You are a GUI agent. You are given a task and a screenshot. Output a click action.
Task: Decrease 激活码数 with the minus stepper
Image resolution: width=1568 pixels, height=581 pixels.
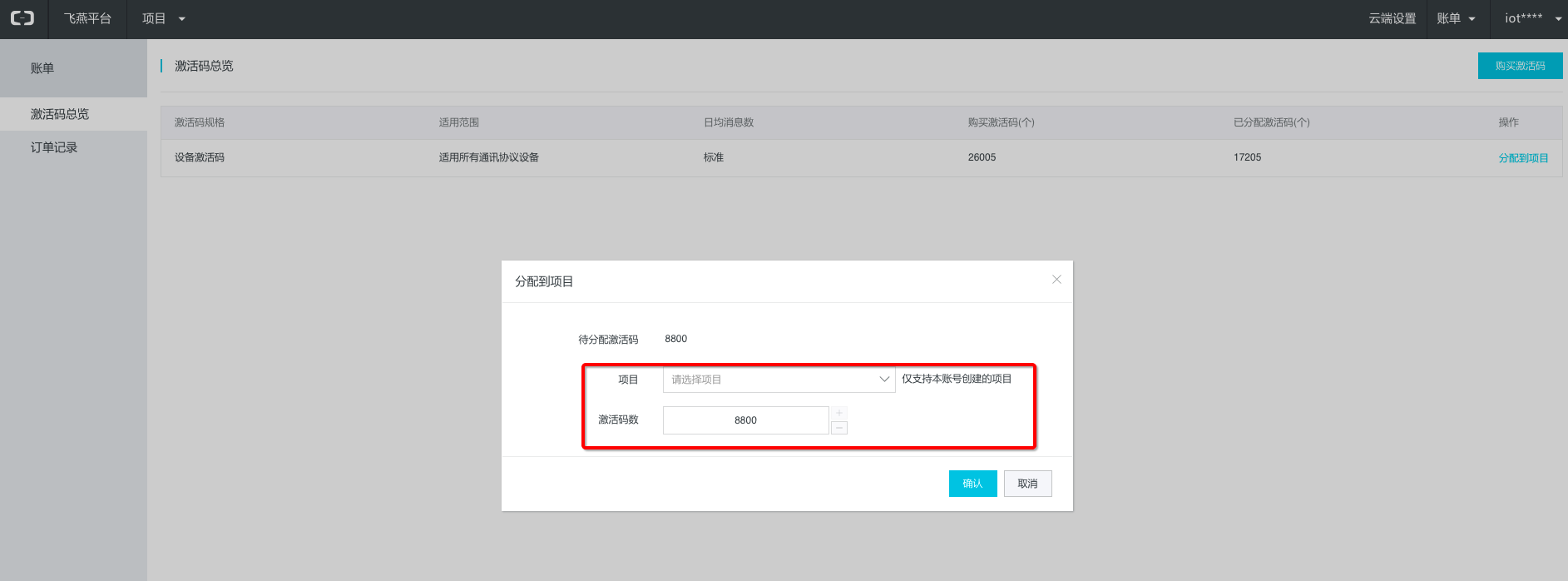839,428
